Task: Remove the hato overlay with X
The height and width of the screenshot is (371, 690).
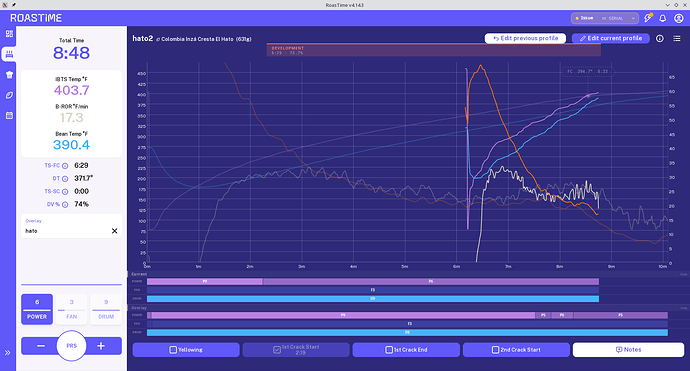Action: (114, 231)
